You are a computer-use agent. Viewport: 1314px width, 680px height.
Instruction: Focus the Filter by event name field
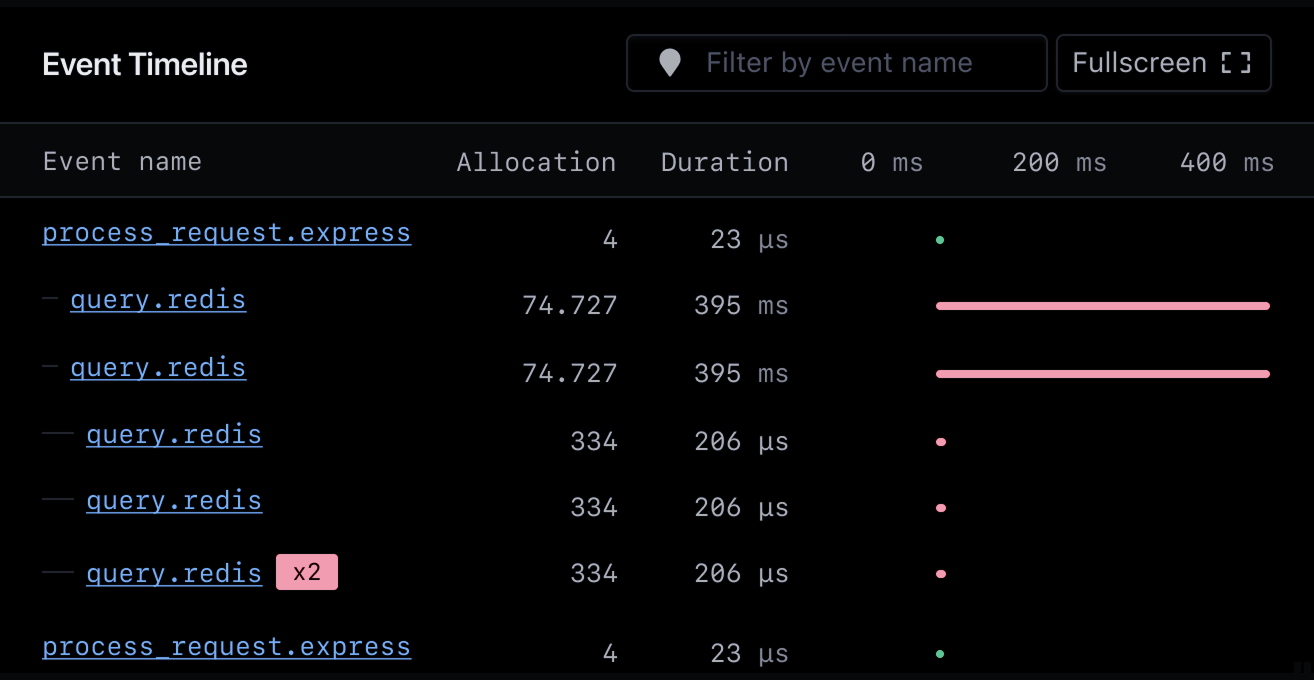click(836, 63)
